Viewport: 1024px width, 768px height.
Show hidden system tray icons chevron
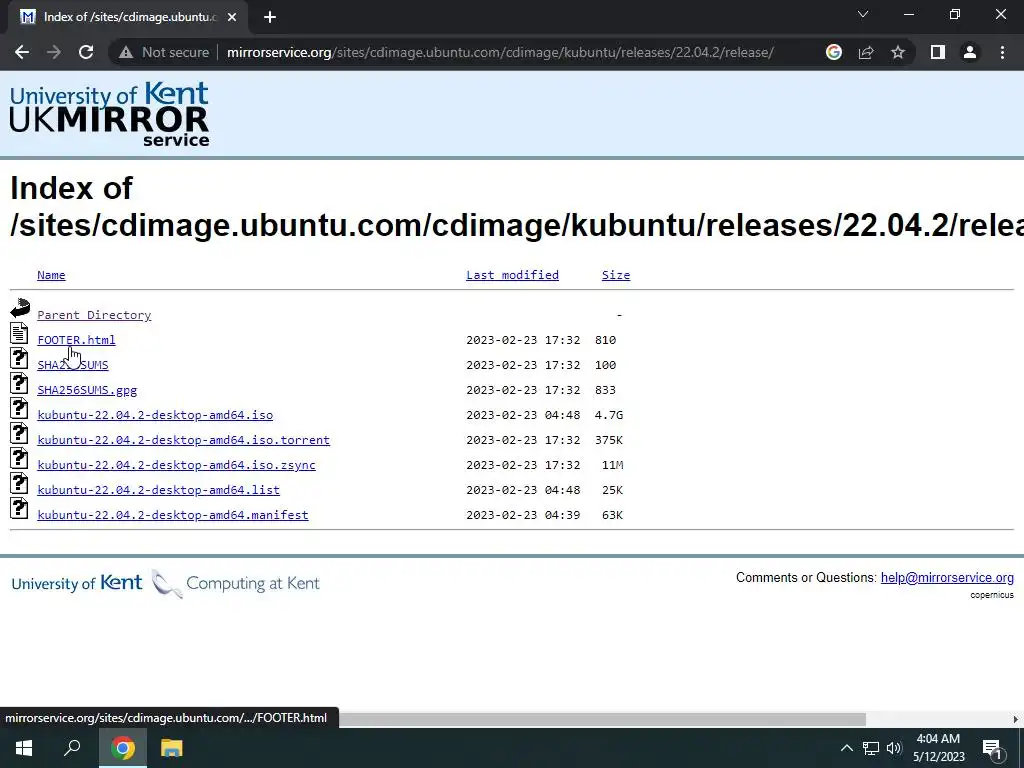point(846,748)
